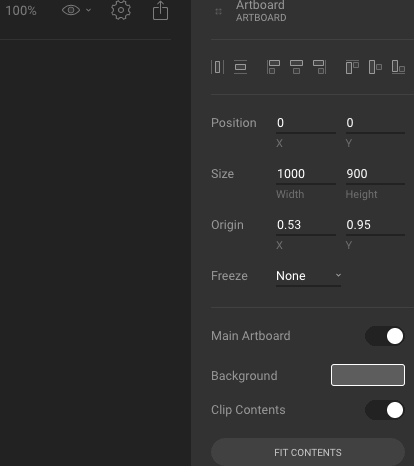Align left edges icon
Image resolution: width=414 pixels, height=466 pixels.
[273, 67]
